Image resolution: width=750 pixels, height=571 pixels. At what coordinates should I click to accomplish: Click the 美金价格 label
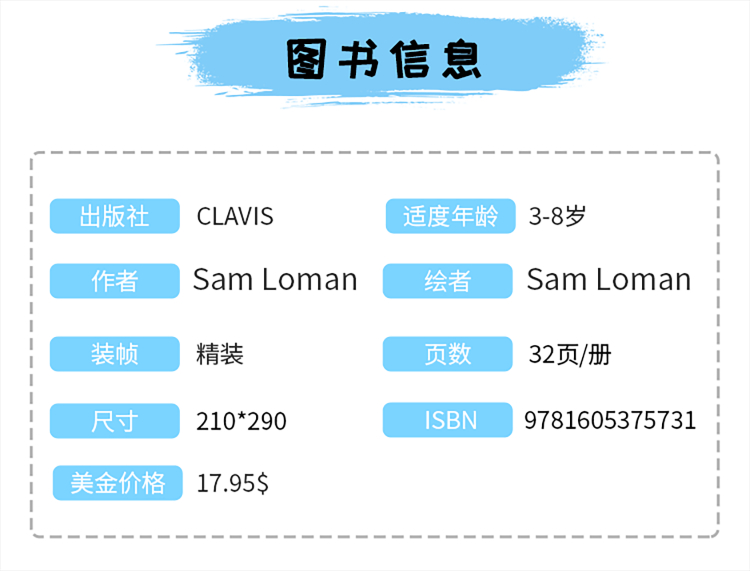tap(118, 483)
